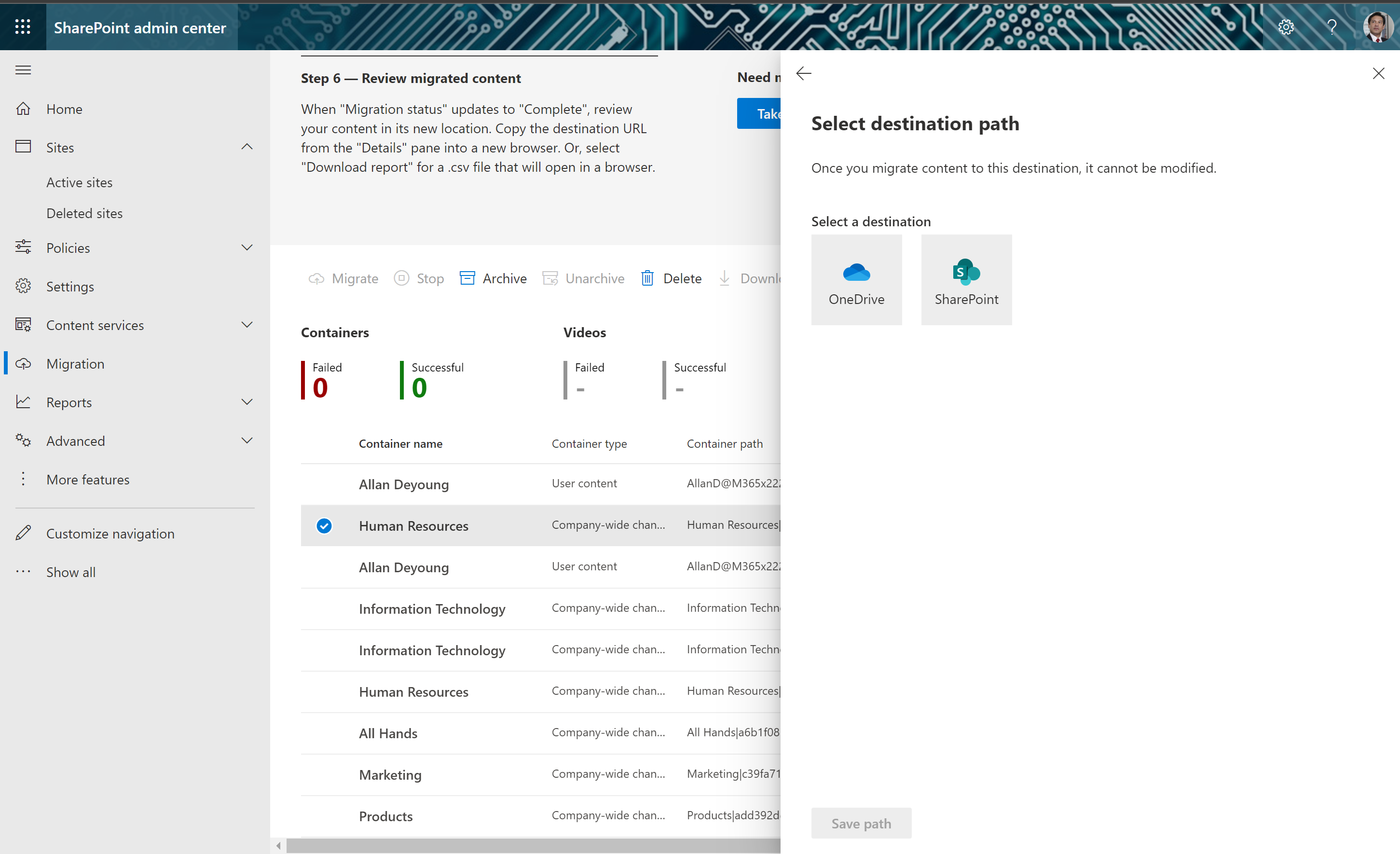Screen dimensions: 1400x854
Task: Click the back arrow in panel
Action: (803, 73)
